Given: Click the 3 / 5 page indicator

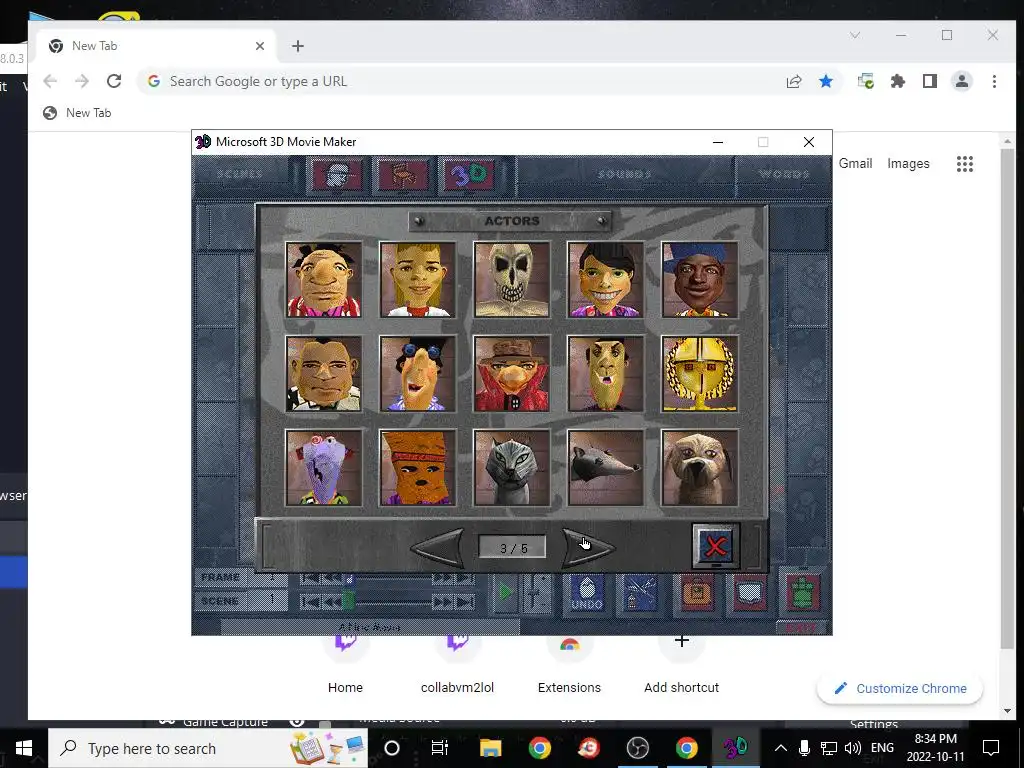Looking at the screenshot, I should pos(513,547).
